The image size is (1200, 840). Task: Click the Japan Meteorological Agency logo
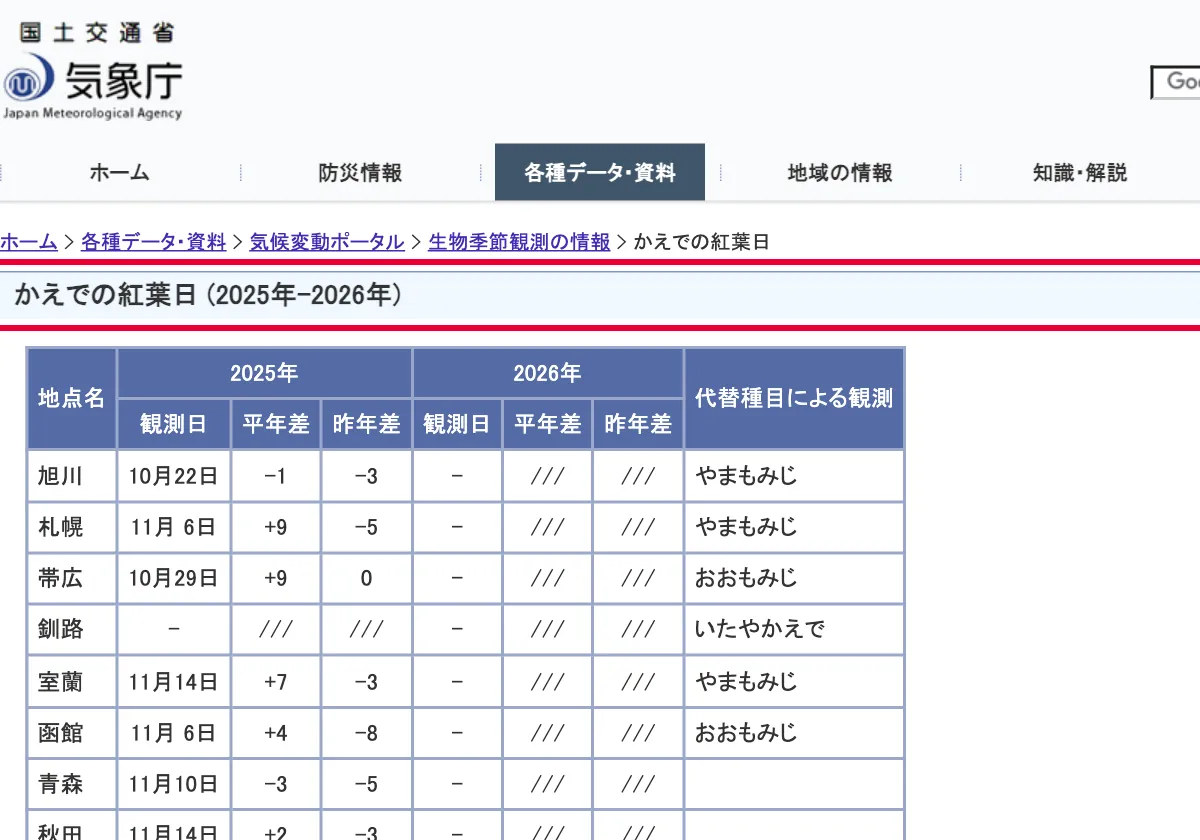92,86
